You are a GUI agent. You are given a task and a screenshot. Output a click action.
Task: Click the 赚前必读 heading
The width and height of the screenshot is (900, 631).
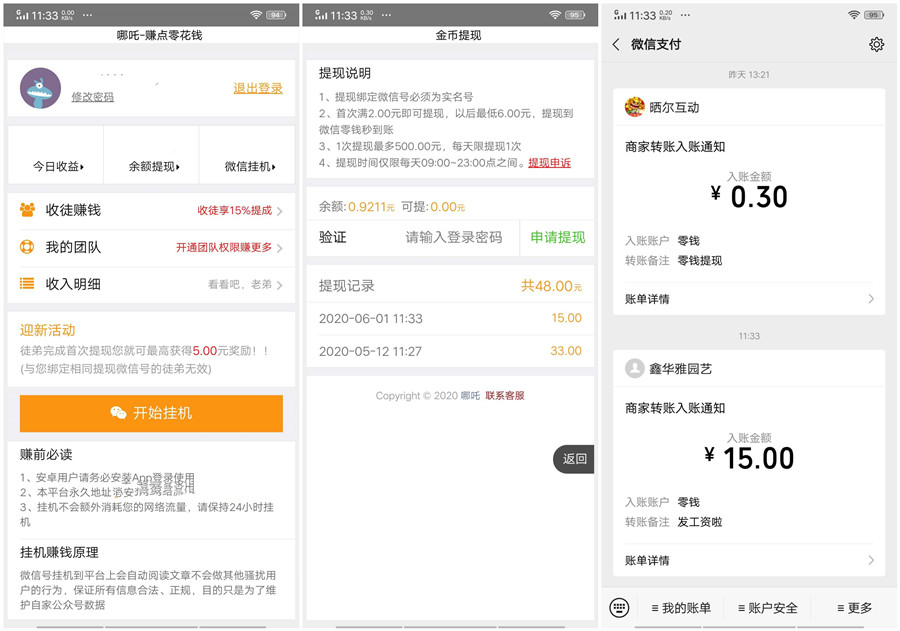(x=46, y=455)
